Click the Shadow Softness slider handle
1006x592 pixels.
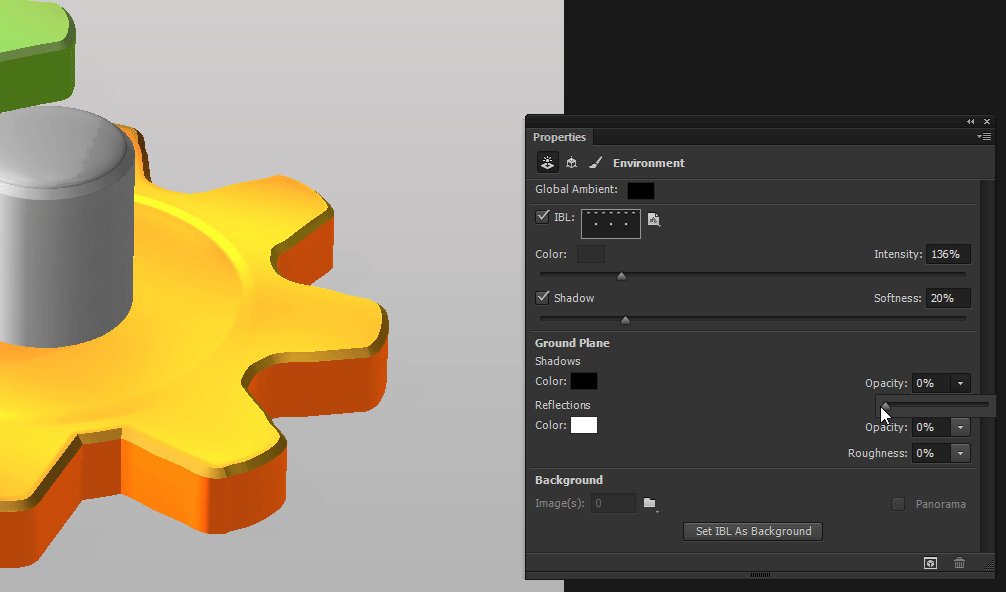pos(626,320)
